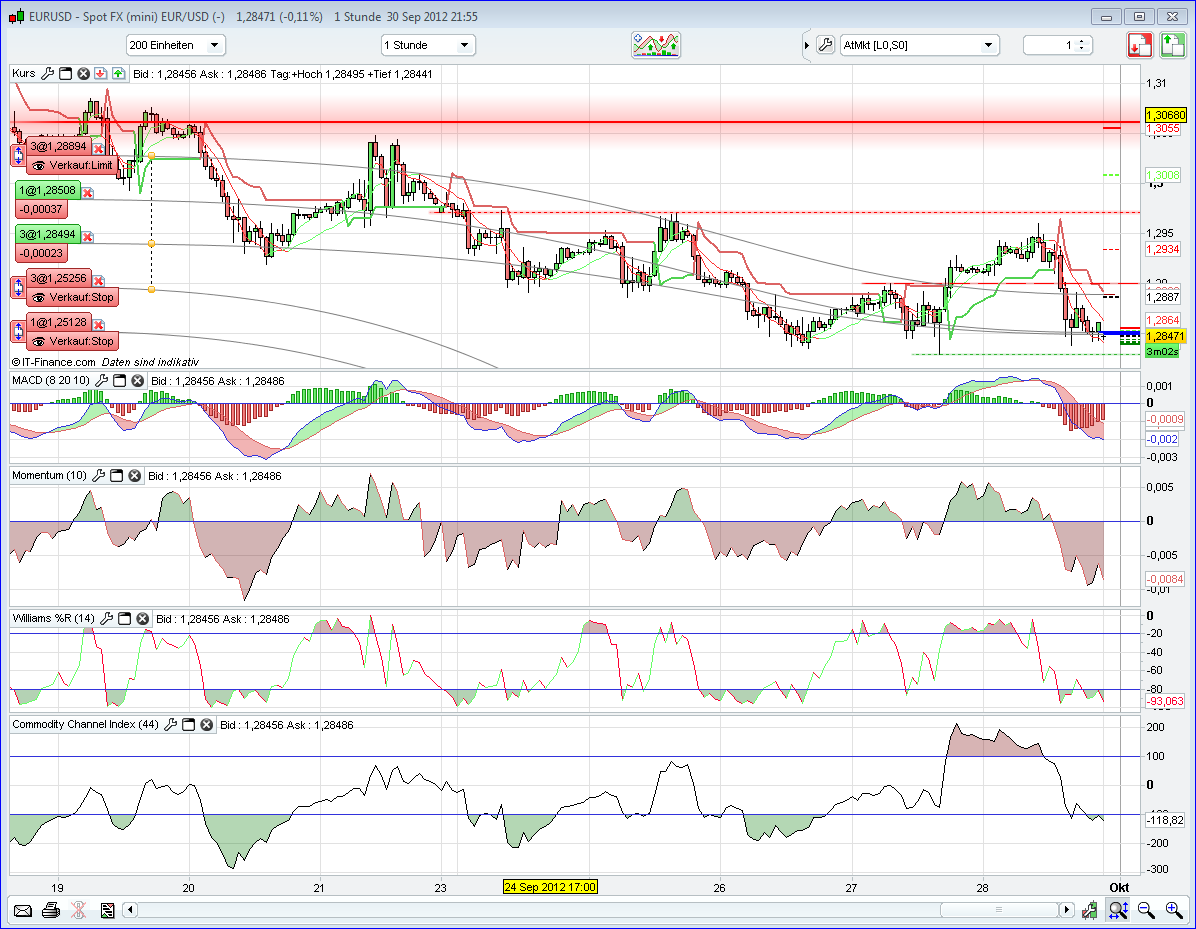Click the red sell order button
The height and width of the screenshot is (929, 1196).
(x=1140, y=45)
